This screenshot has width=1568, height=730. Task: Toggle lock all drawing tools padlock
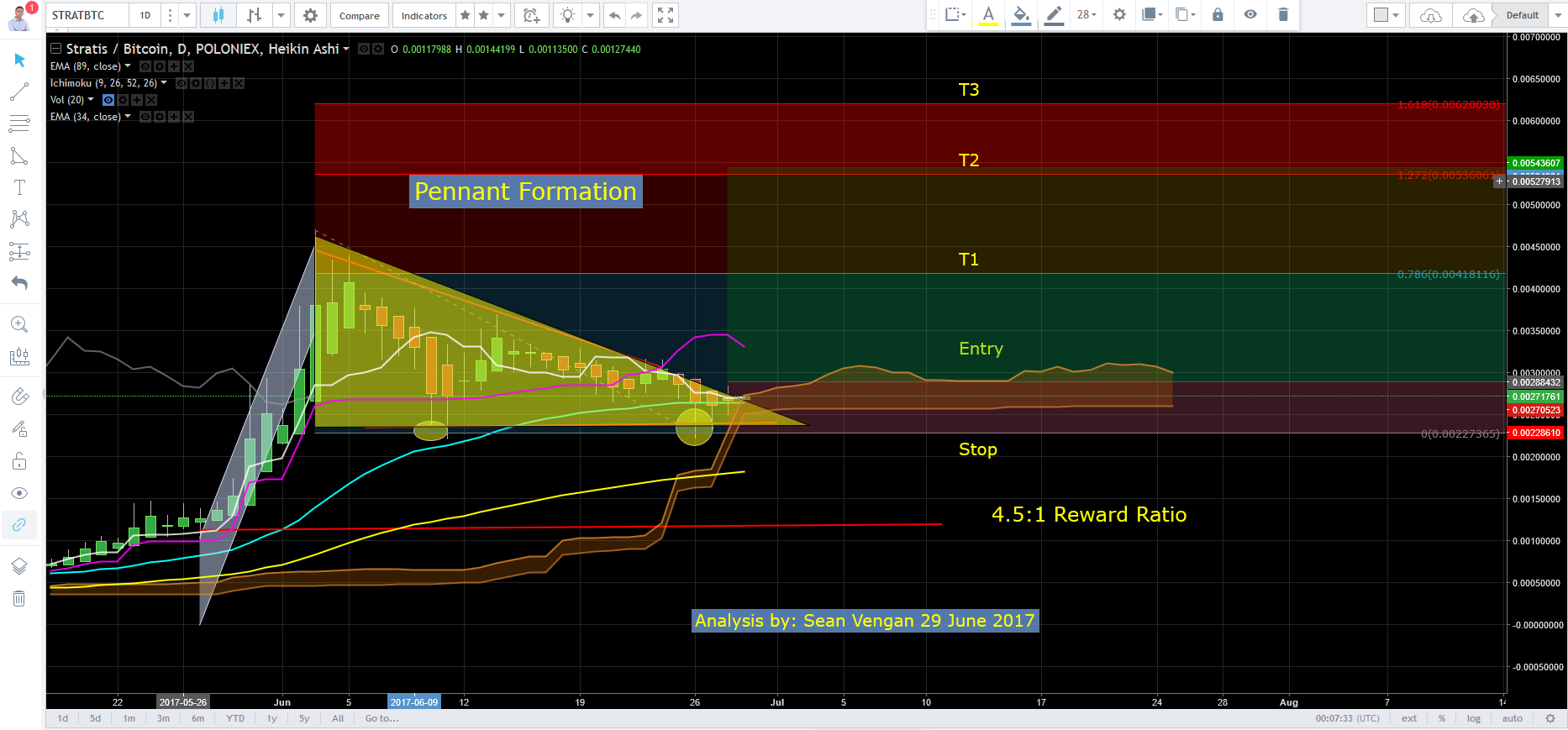(19, 461)
